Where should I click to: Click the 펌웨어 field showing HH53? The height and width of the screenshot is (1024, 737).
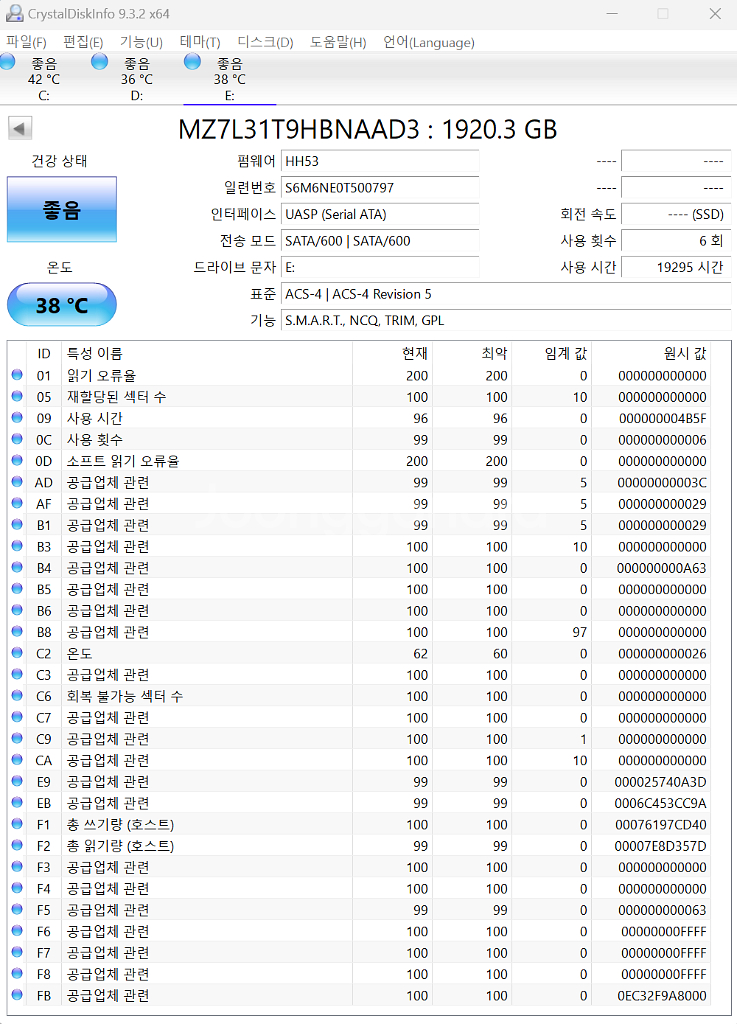(x=380, y=161)
